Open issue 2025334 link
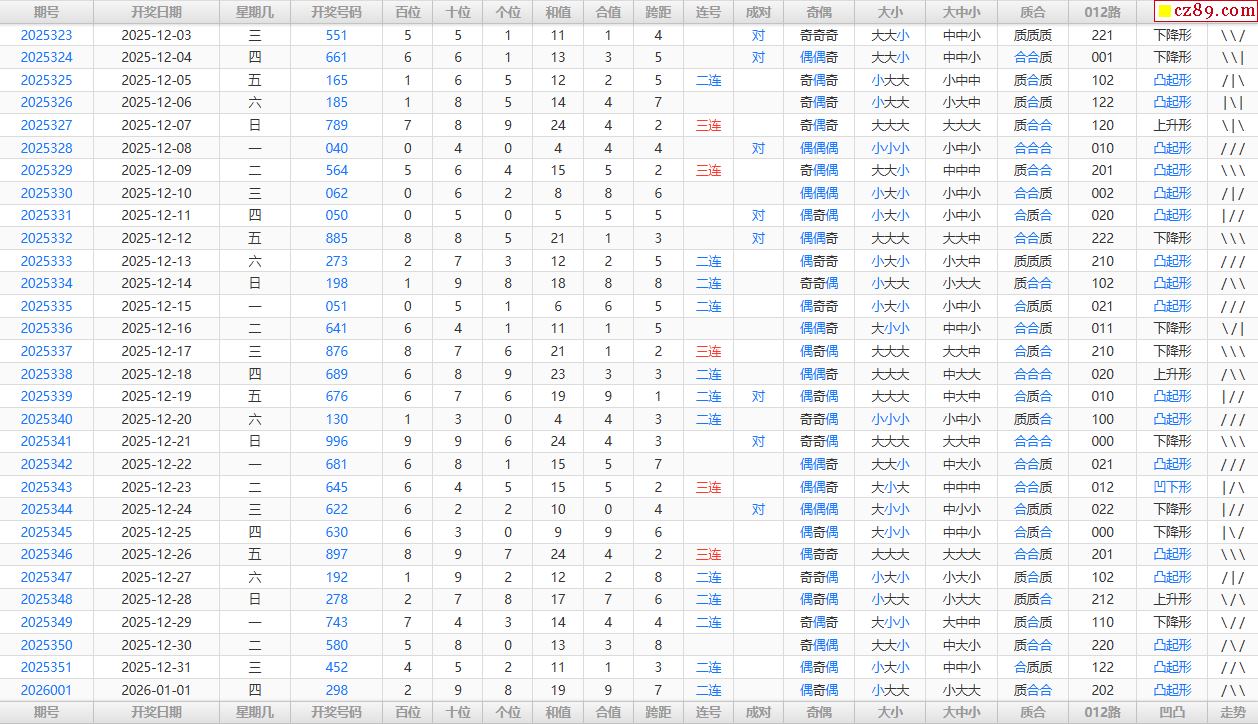The width and height of the screenshot is (1258, 724). coord(46,283)
